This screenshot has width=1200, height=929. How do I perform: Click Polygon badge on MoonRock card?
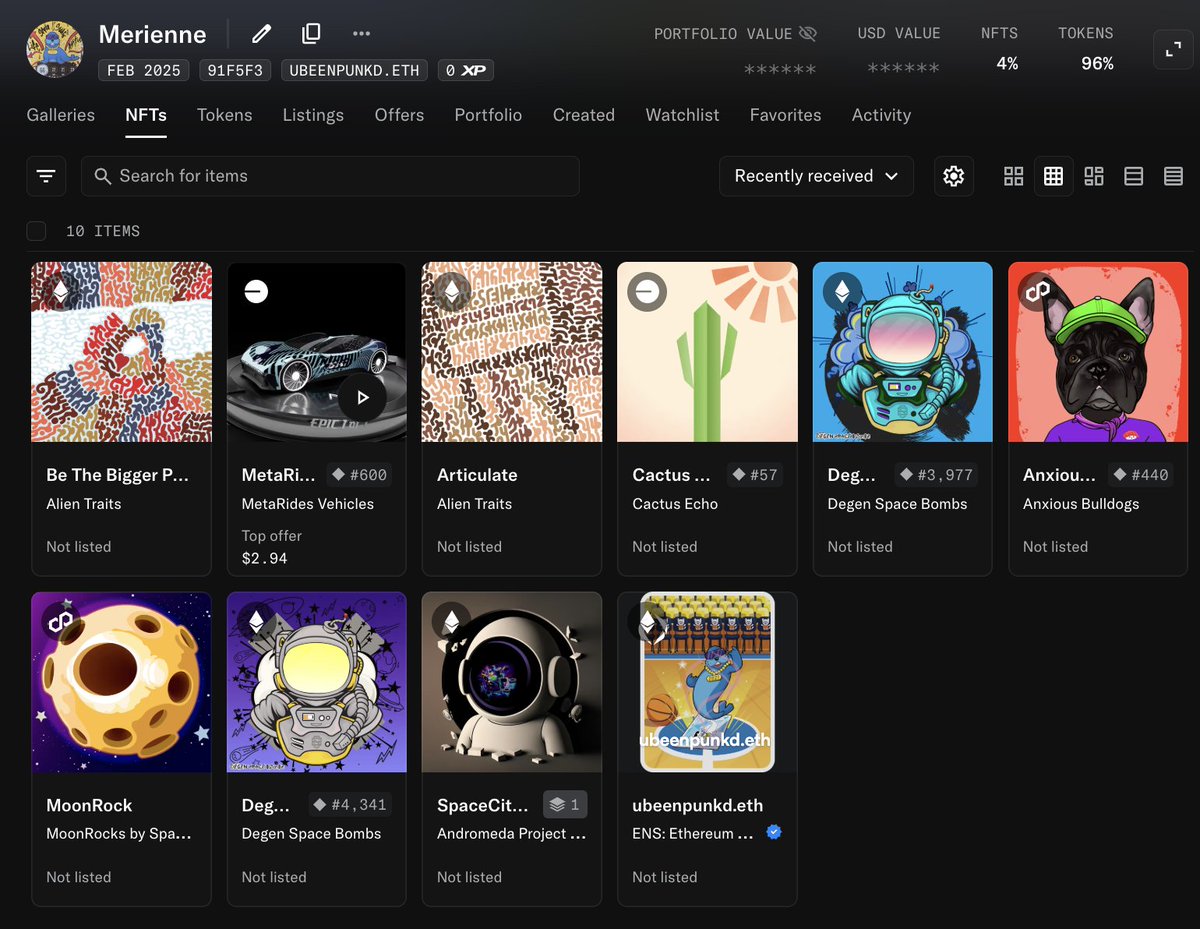click(x=60, y=621)
